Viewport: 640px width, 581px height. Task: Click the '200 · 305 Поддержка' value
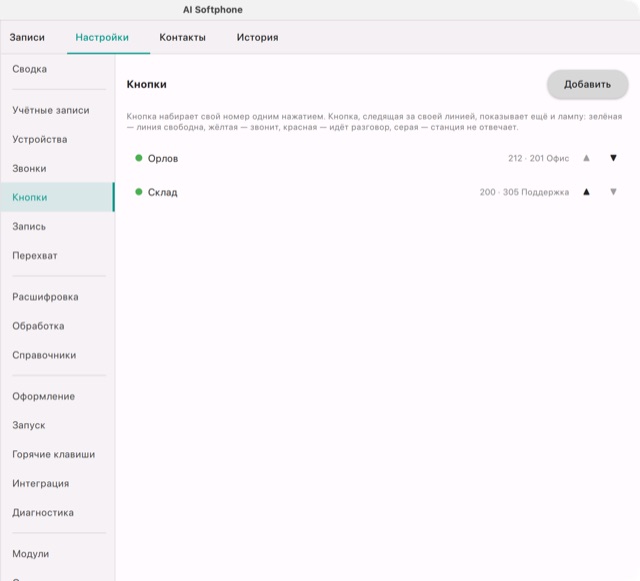(x=524, y=192)
